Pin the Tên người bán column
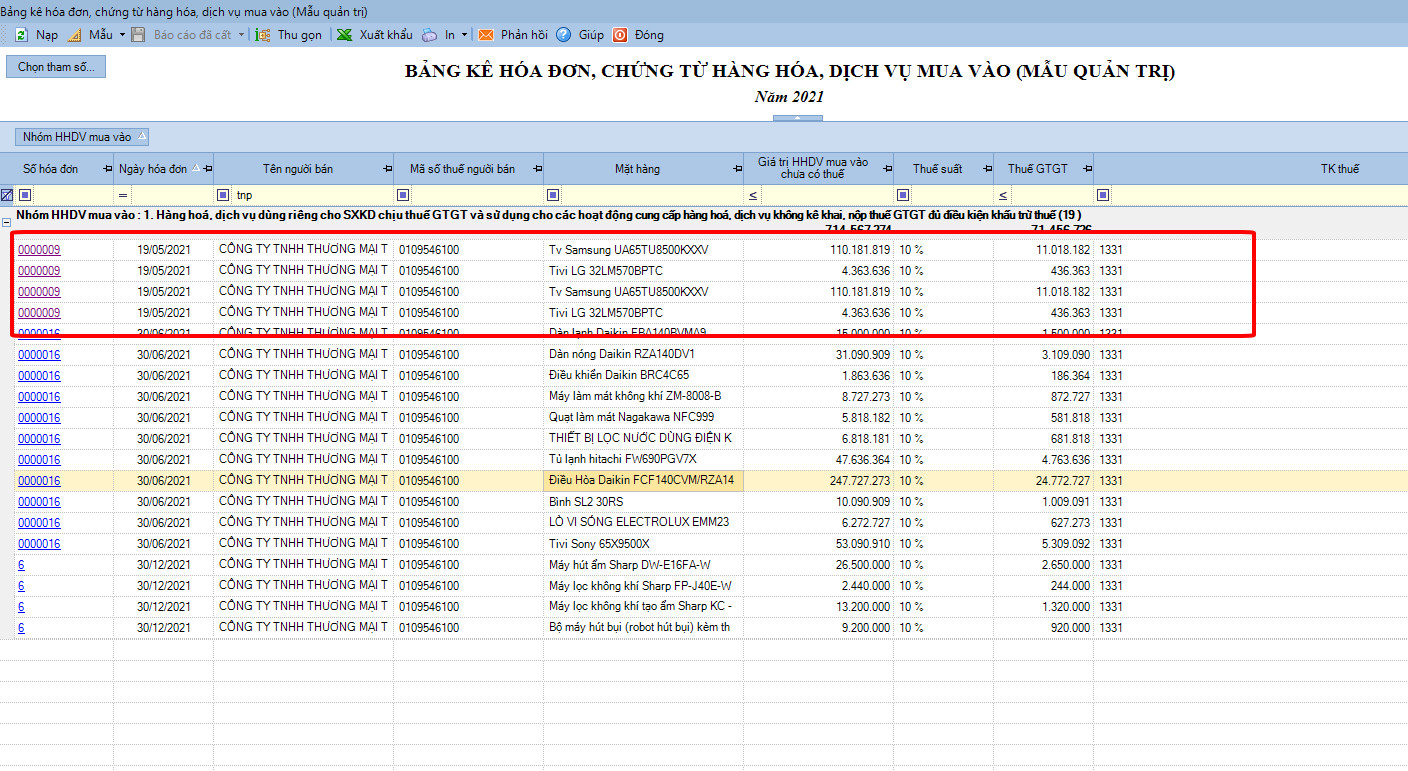 point(388,169)
